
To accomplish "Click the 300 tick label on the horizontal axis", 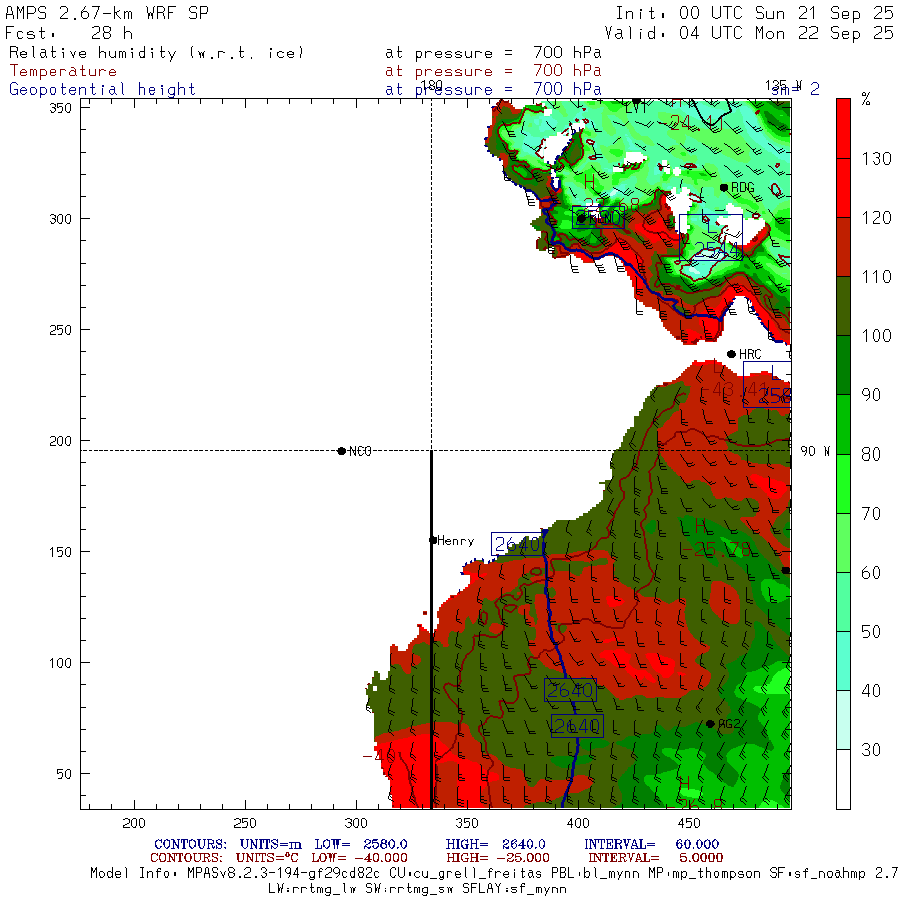I will click(356, 824).
